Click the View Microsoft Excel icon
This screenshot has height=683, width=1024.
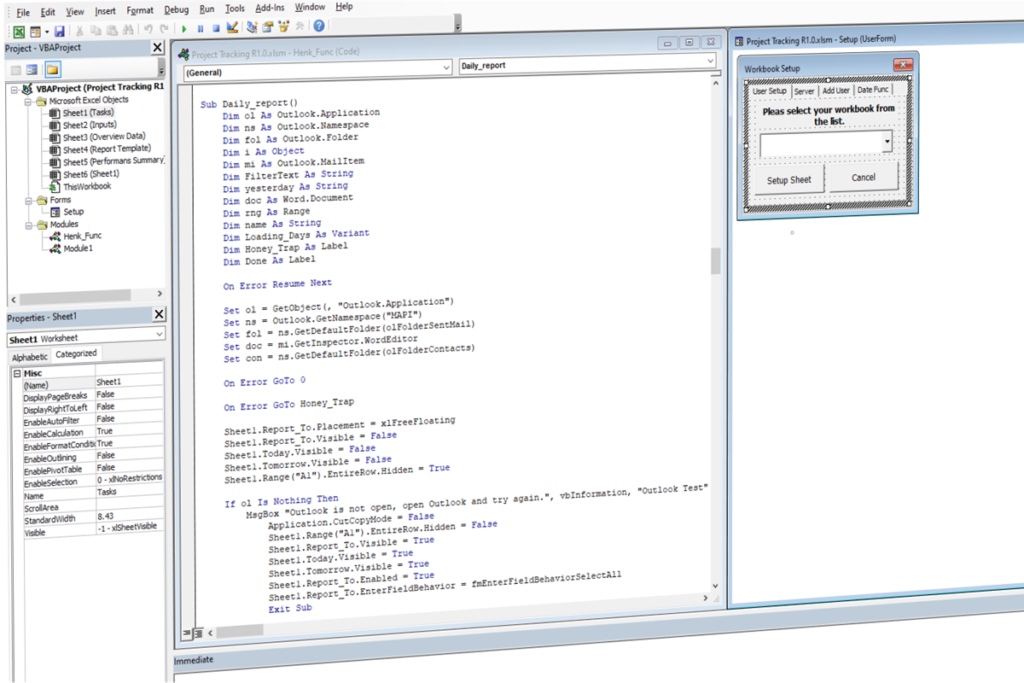coord(20,29)
